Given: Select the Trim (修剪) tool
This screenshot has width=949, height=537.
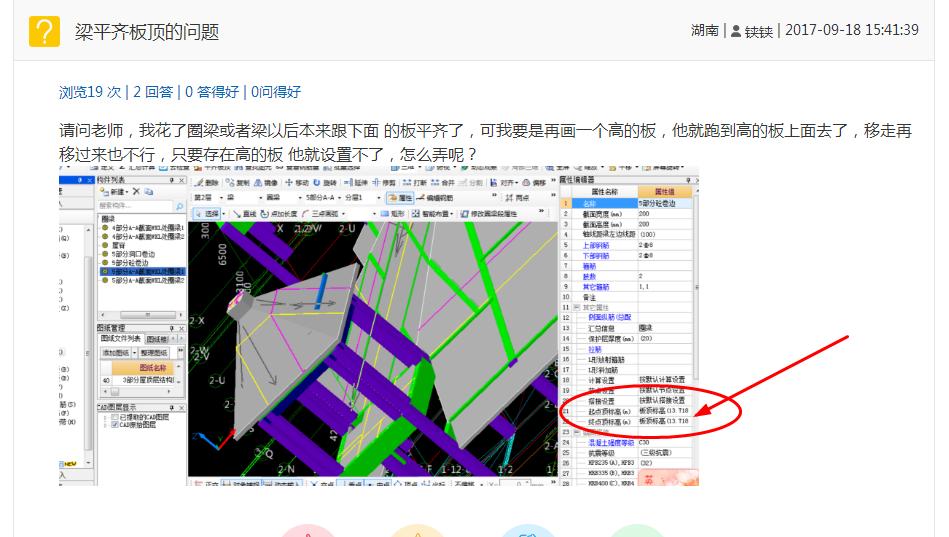Looking at the screenshot, I should (384, 182).
